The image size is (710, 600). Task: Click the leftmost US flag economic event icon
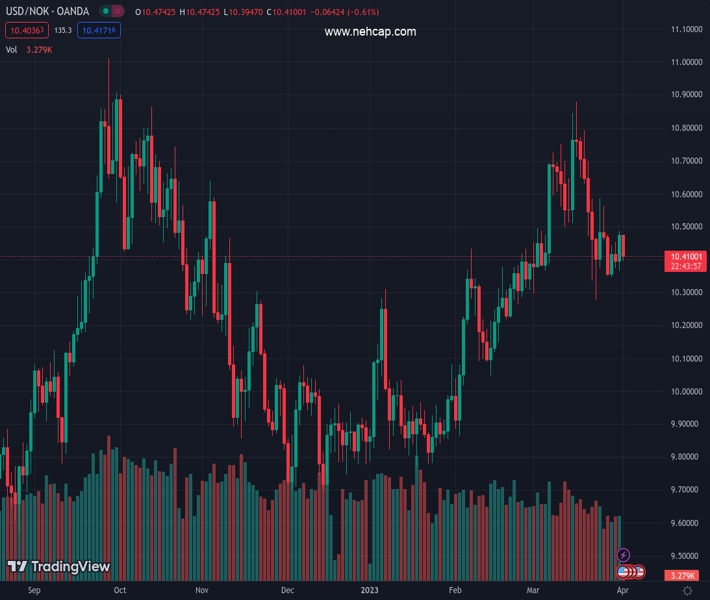(x=623, y=572)
